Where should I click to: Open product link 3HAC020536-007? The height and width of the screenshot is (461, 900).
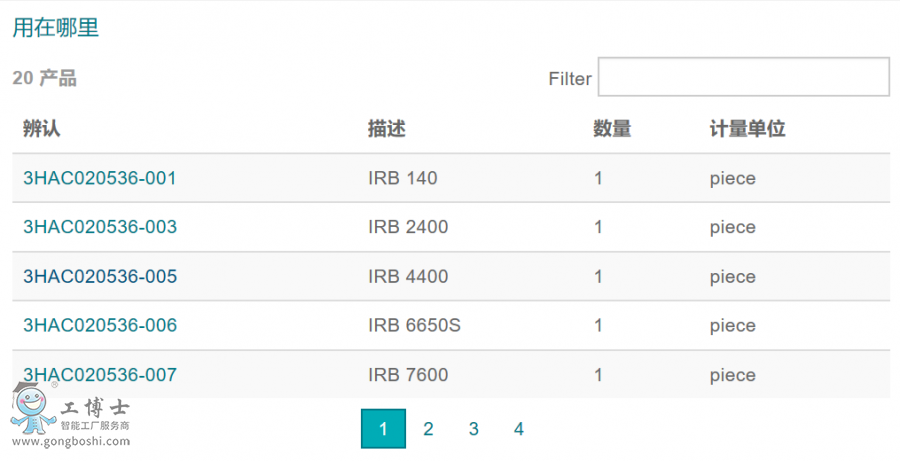coord(100,375)
